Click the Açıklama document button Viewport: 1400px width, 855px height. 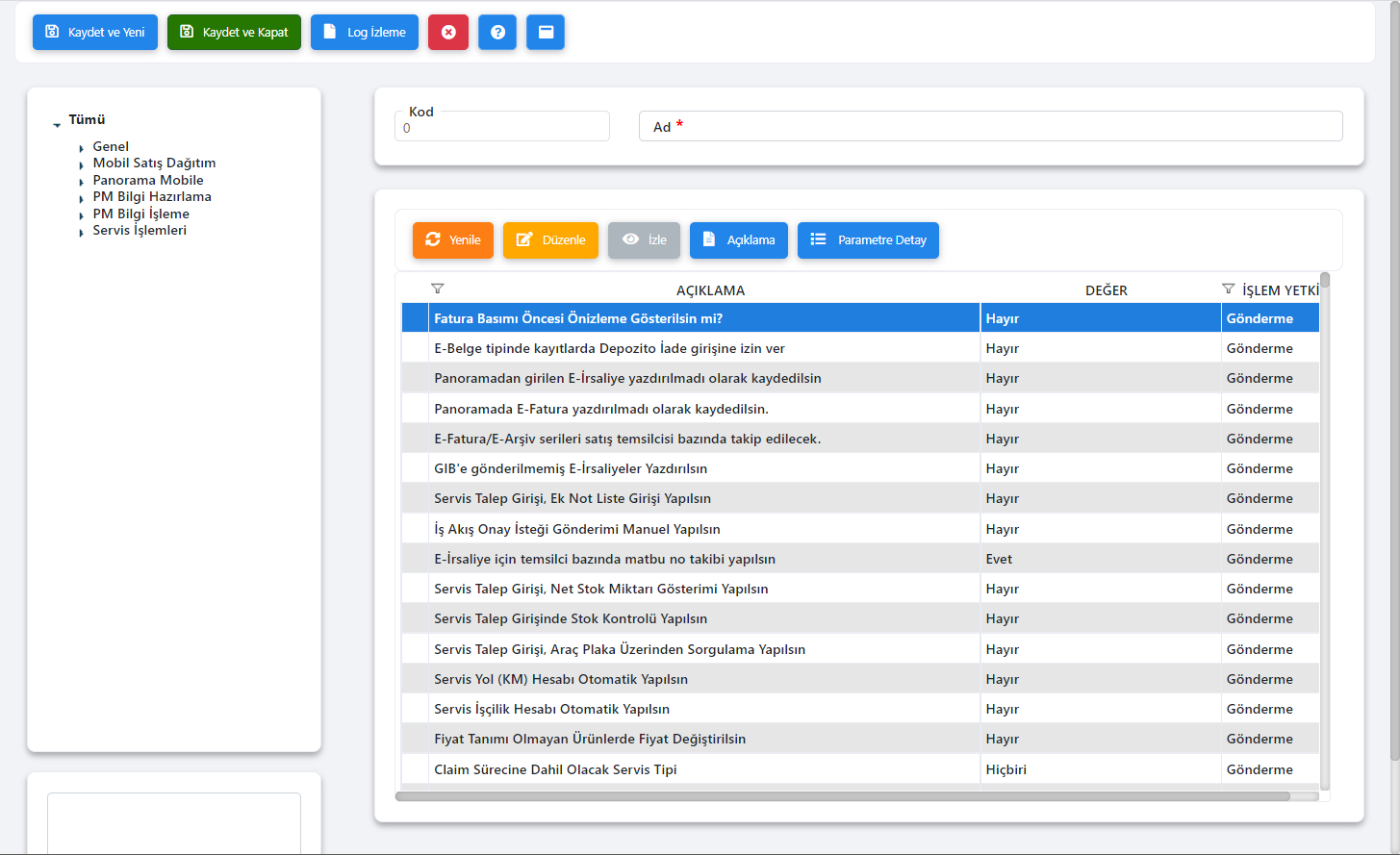[x=738, y=240]
